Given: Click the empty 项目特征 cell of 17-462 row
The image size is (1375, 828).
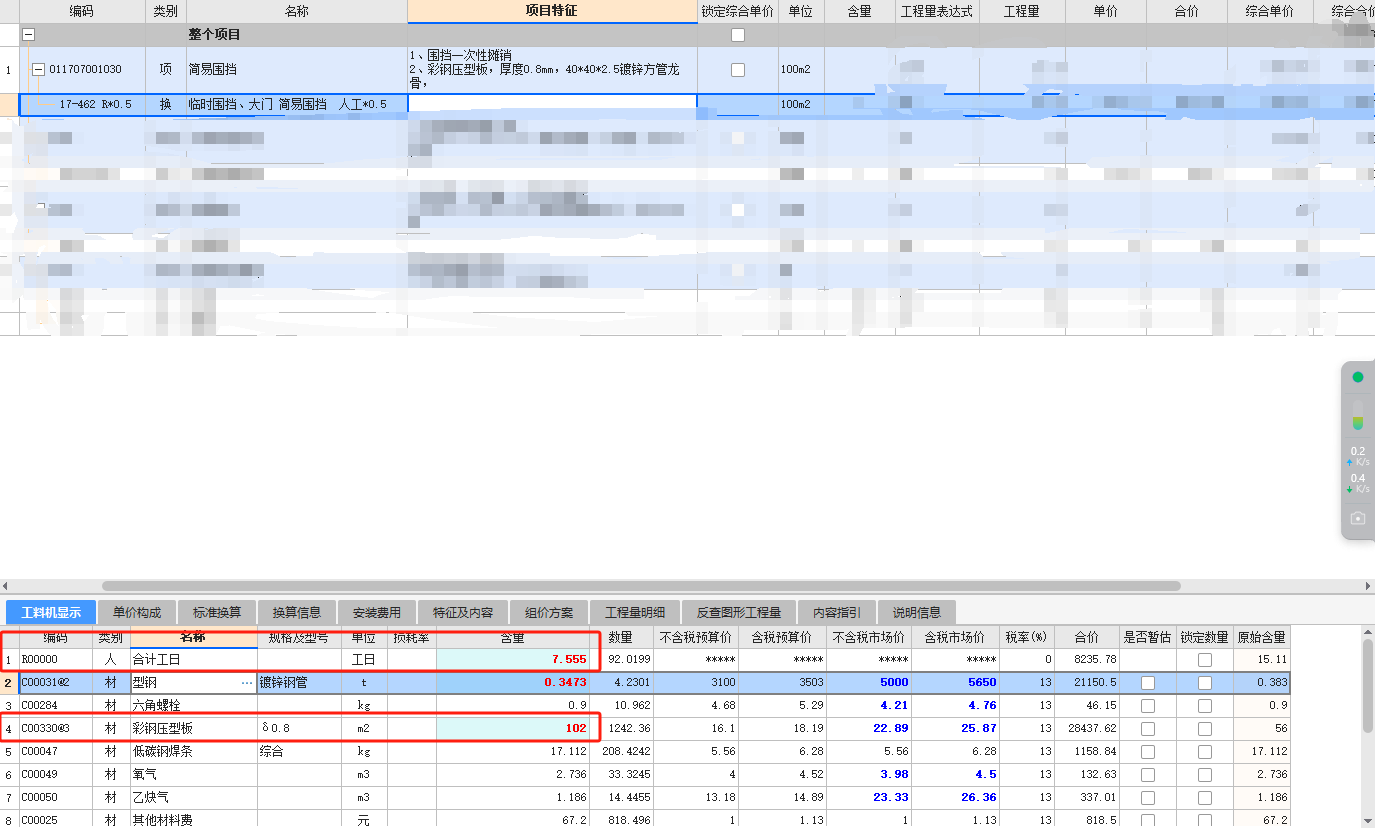Looking at the screenshot, I should click(x=552, y=104).
